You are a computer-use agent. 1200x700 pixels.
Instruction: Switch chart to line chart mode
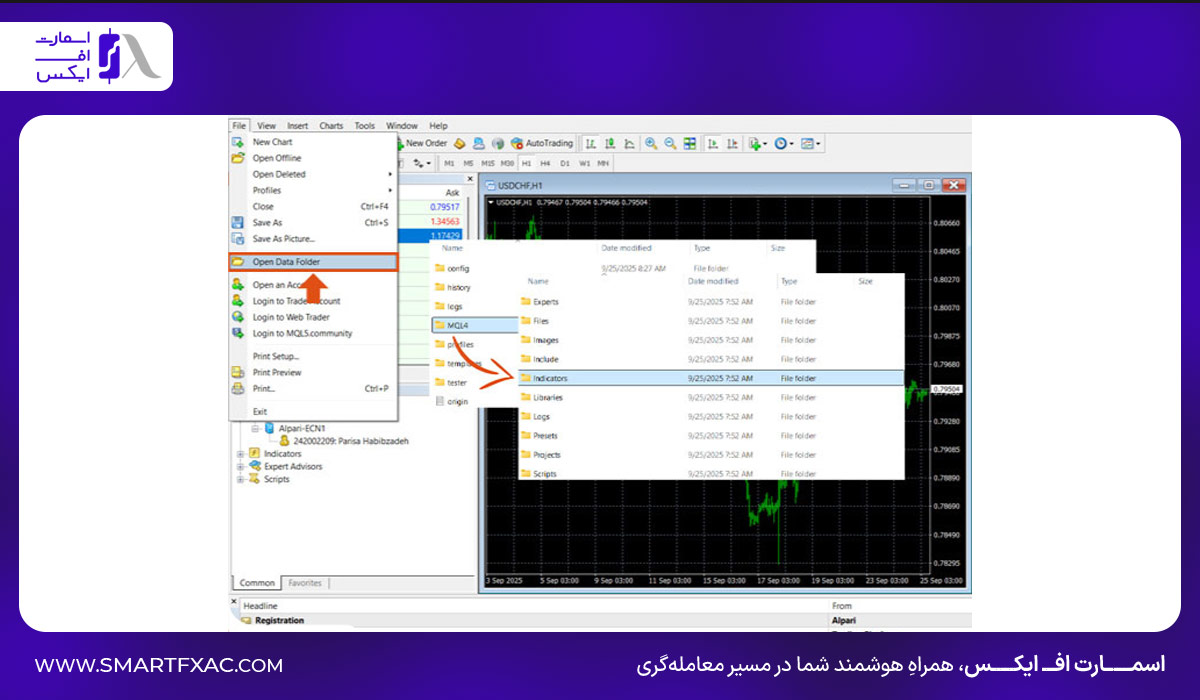629,144
